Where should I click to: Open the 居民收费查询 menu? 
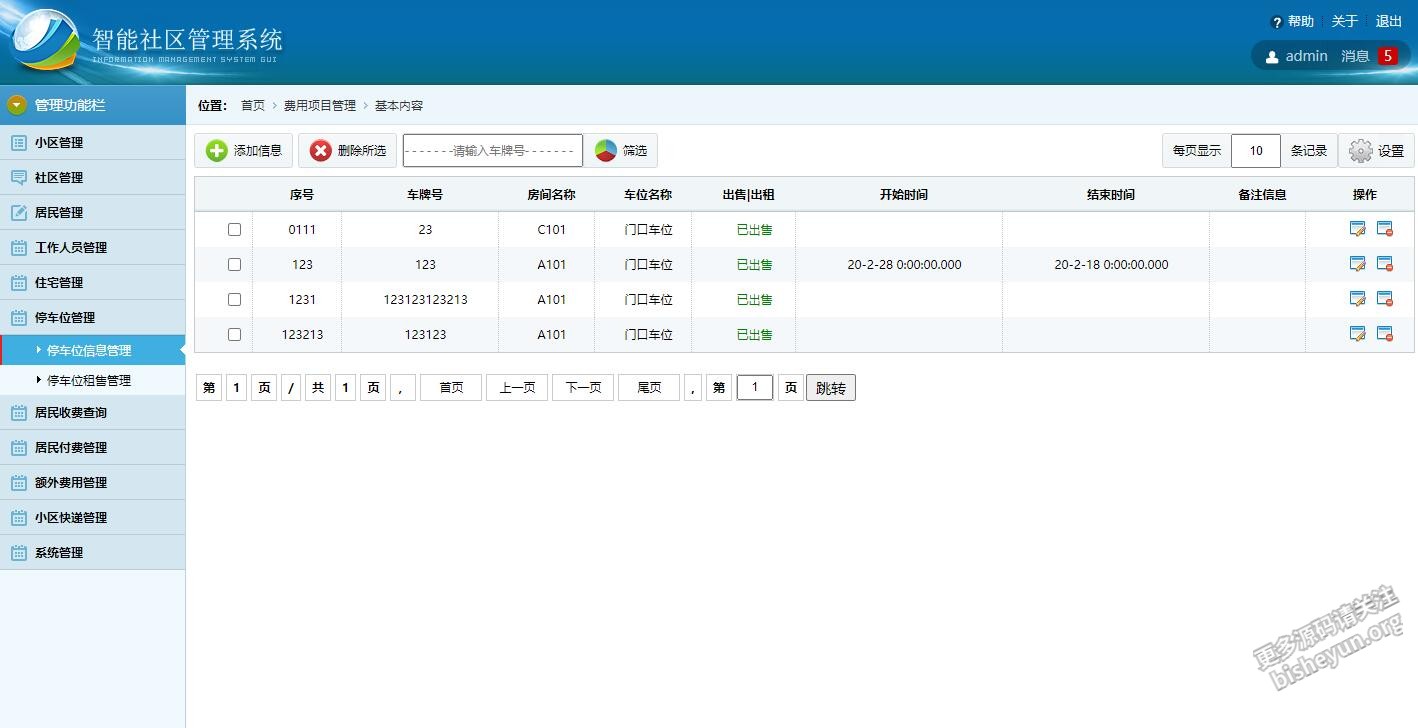point(93,412)
